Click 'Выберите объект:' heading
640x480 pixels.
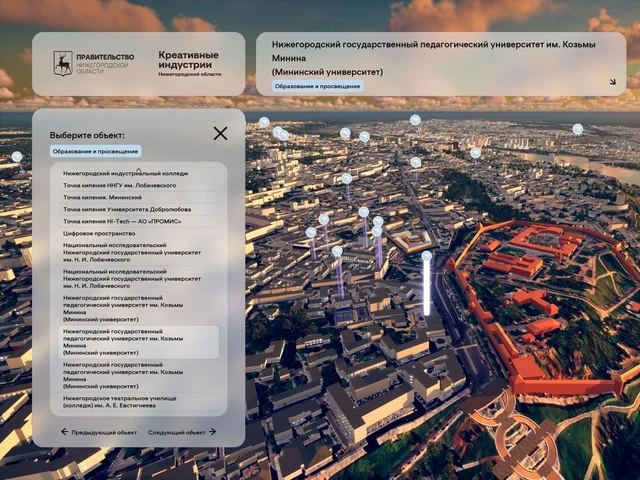pos(87,136)
